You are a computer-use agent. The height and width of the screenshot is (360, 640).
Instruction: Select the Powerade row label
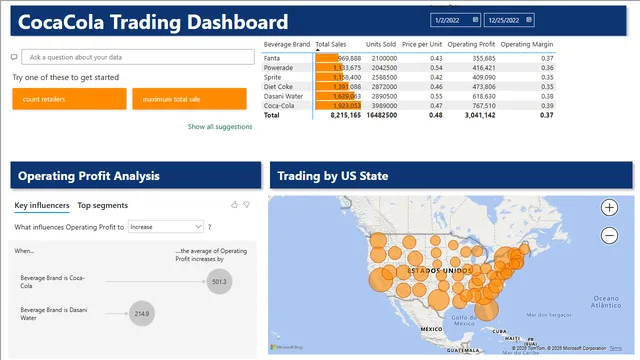pos(278,68)
